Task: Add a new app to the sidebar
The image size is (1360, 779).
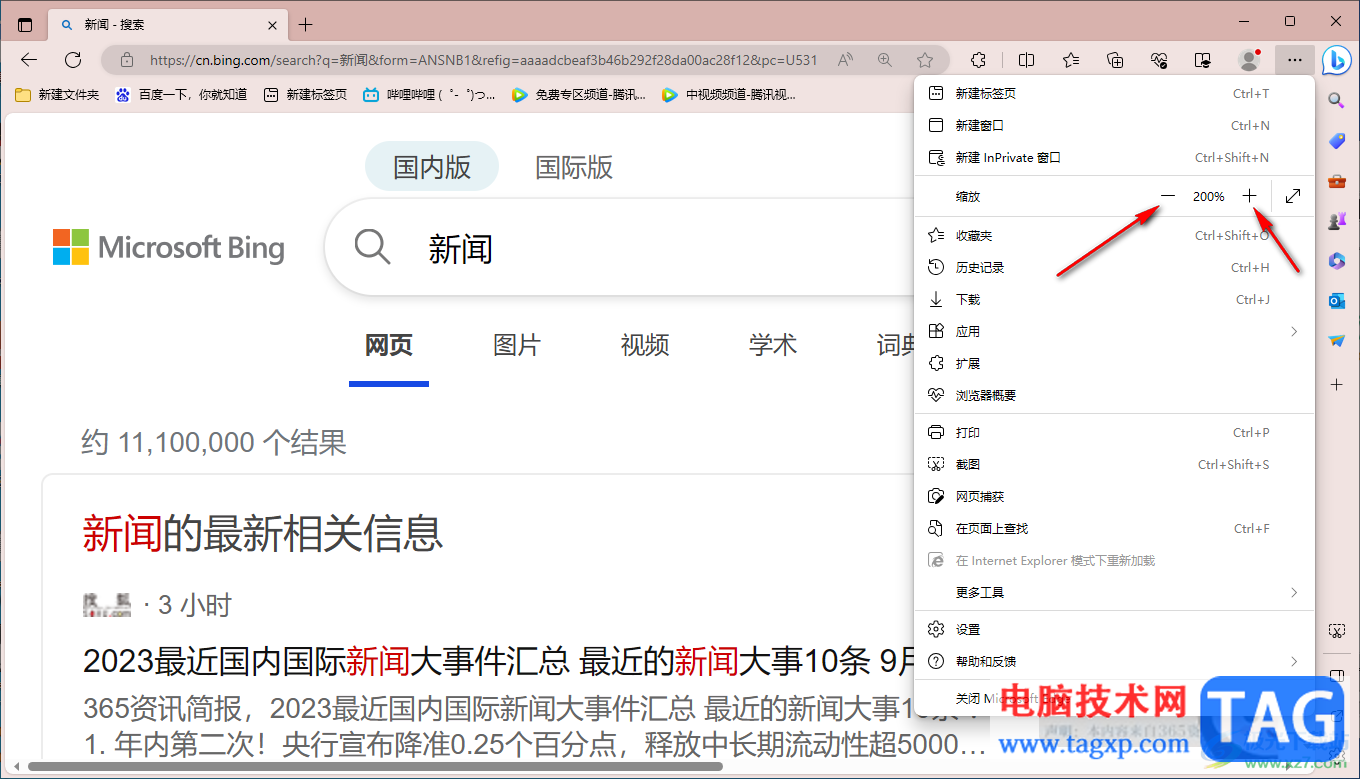Action: [1337, 384]
